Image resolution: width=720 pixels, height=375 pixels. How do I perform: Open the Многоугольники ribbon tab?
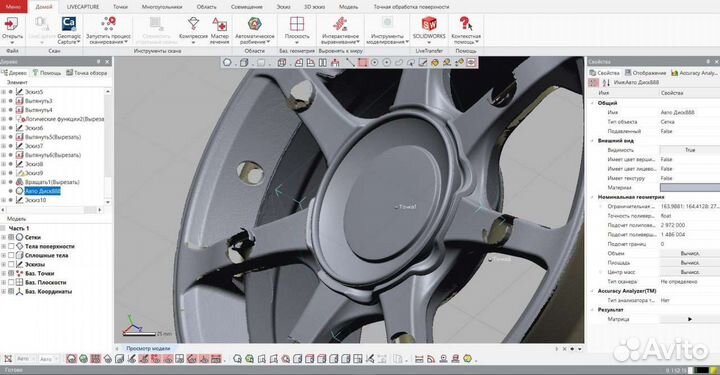pos(162,7)
